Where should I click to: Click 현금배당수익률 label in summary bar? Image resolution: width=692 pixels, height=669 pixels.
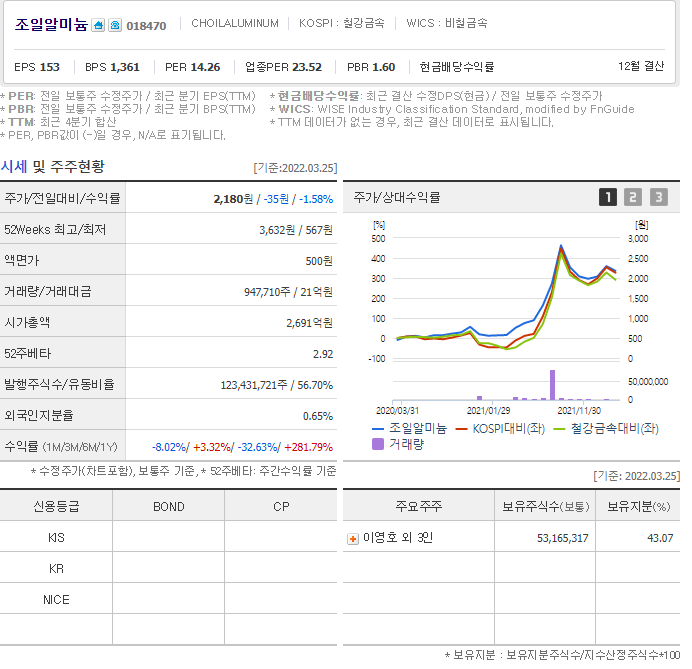tap(456, 67)
